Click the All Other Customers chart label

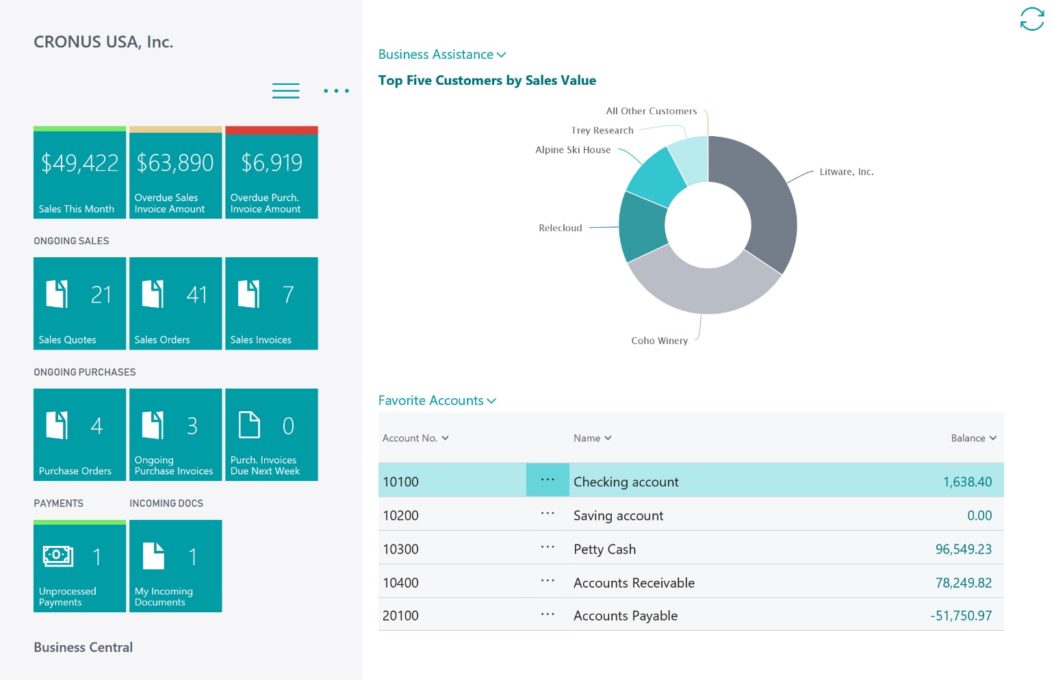click(651, 111)
